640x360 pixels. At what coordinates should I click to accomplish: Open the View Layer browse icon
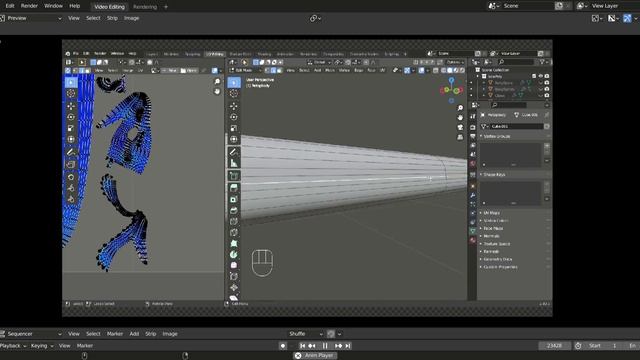[x=582, y=6]
